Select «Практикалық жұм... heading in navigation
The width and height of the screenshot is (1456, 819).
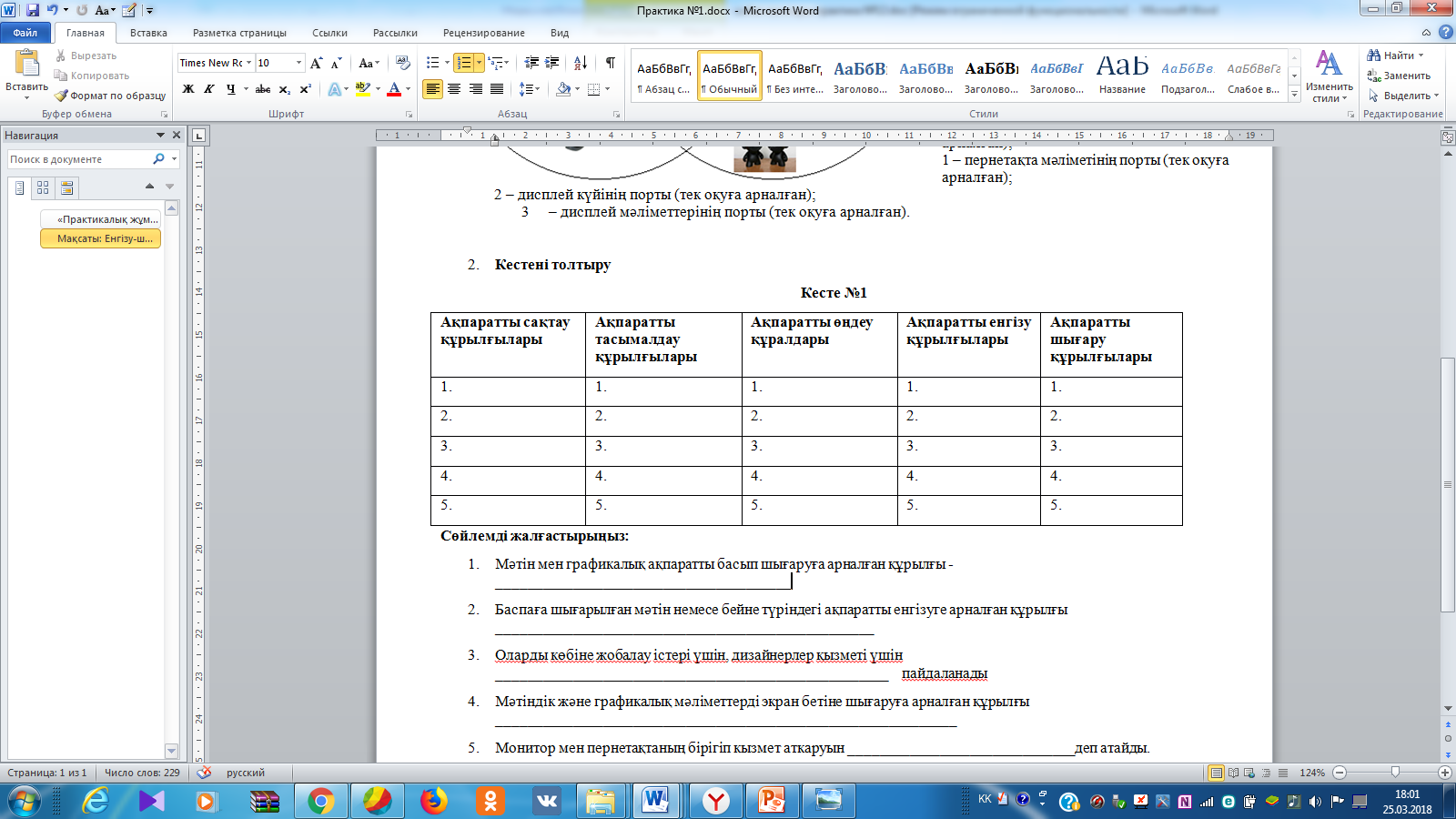tap(100, 219)
